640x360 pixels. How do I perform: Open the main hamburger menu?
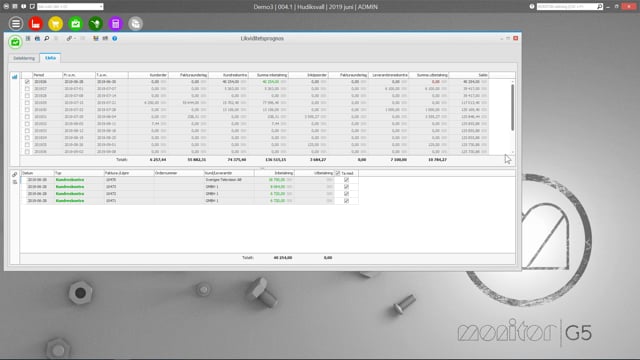(x=16, y=24)
